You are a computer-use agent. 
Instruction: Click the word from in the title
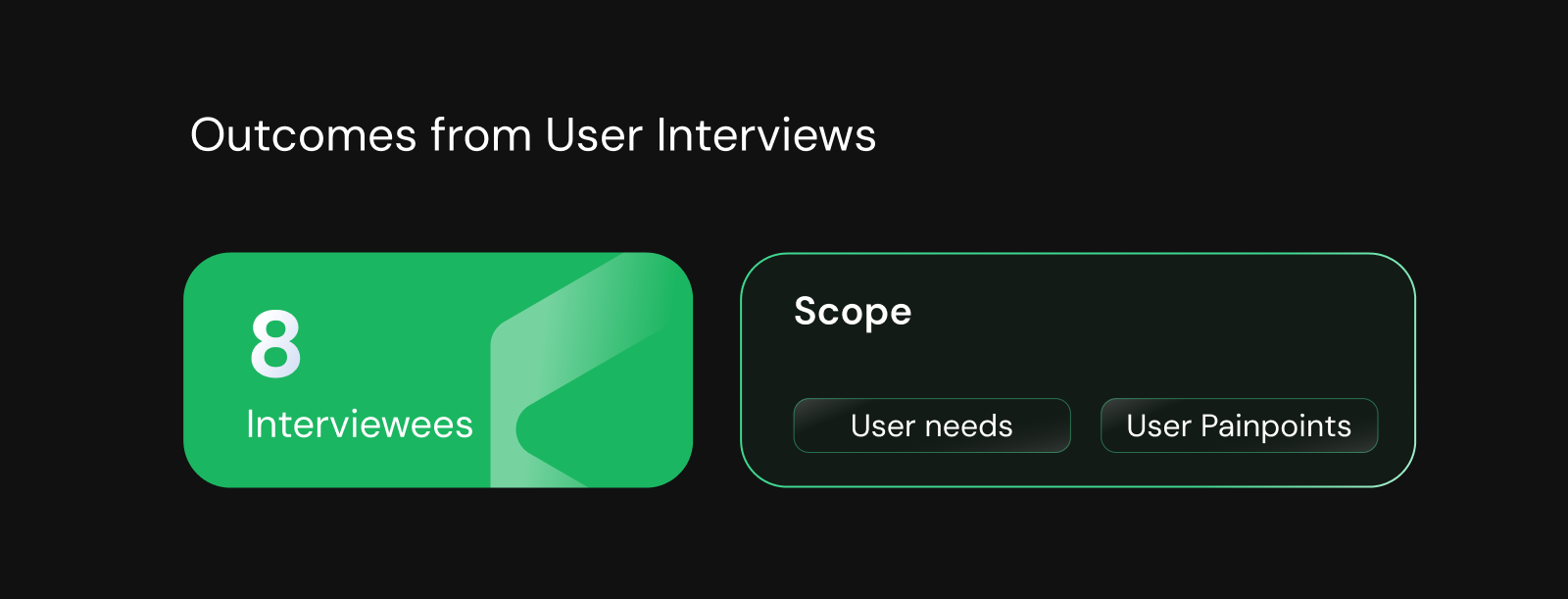coord(480,135)
